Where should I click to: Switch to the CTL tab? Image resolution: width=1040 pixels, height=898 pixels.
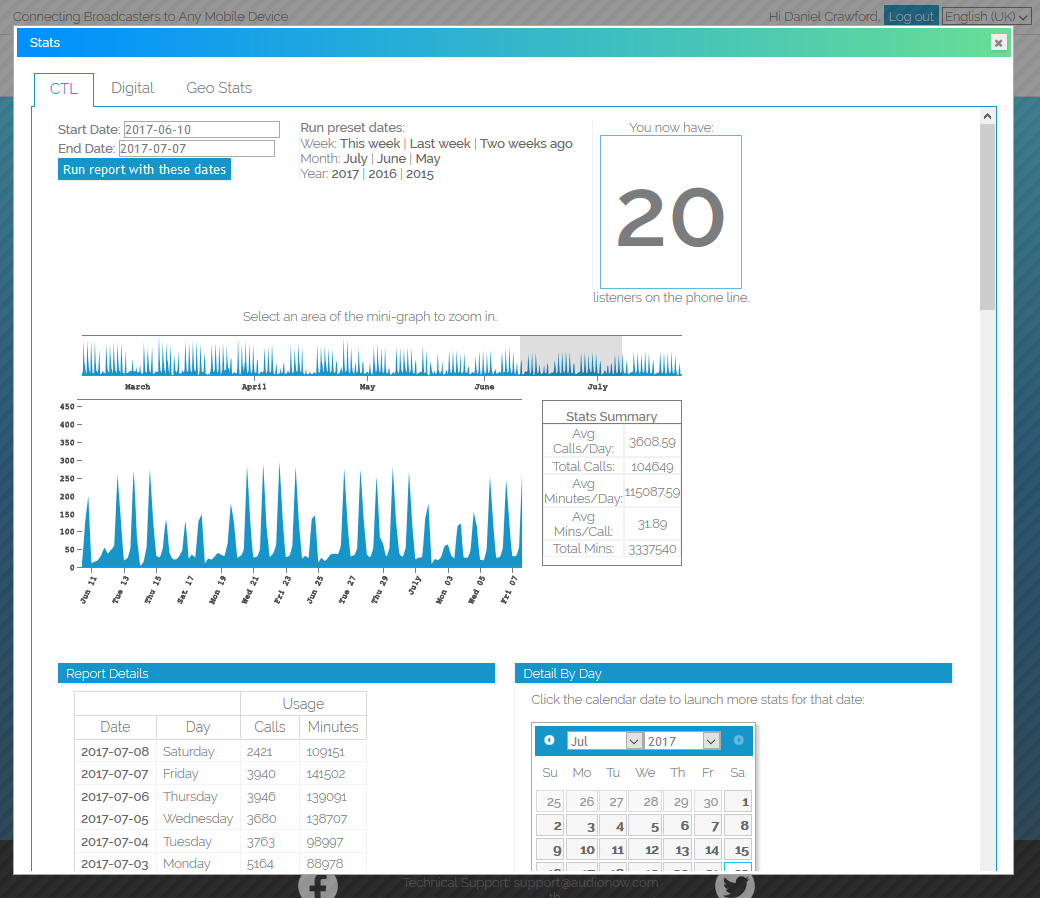(64, 89)
